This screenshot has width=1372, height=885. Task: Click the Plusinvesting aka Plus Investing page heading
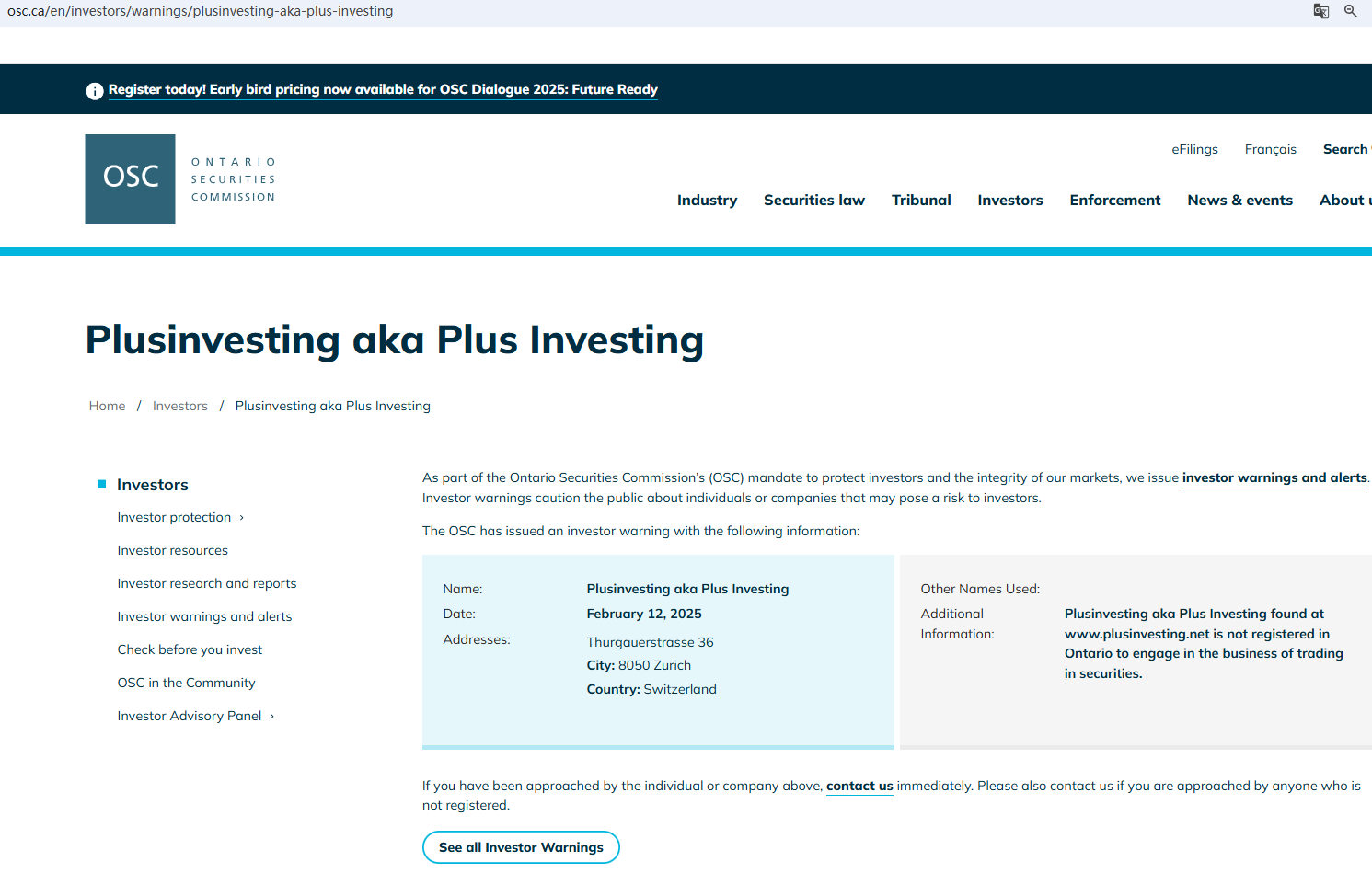click(x=395, y=339)
